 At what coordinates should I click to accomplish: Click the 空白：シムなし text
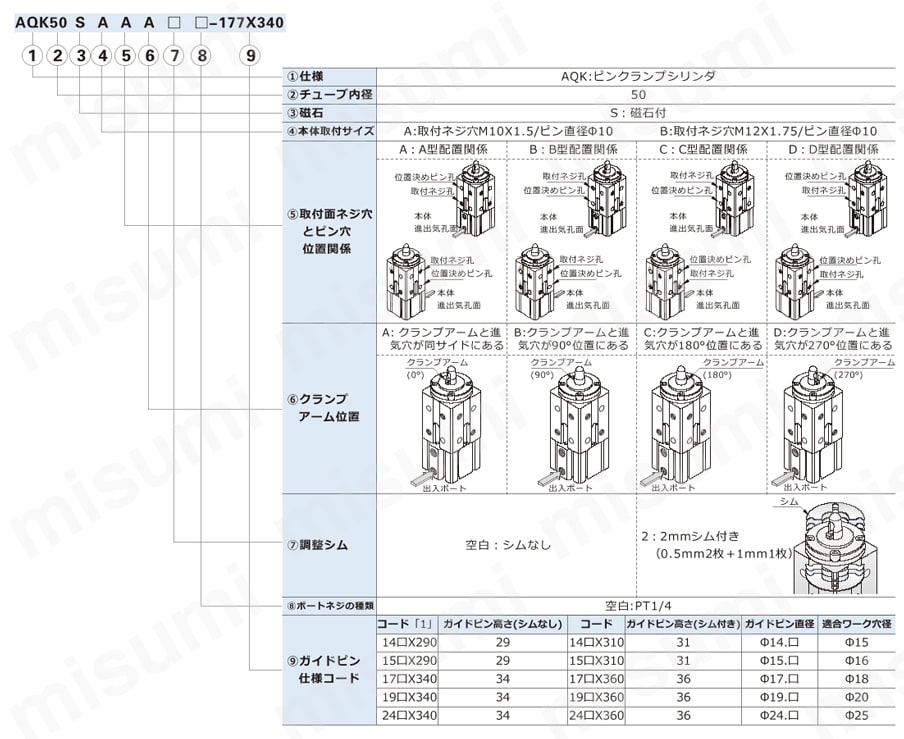[508, 545]
